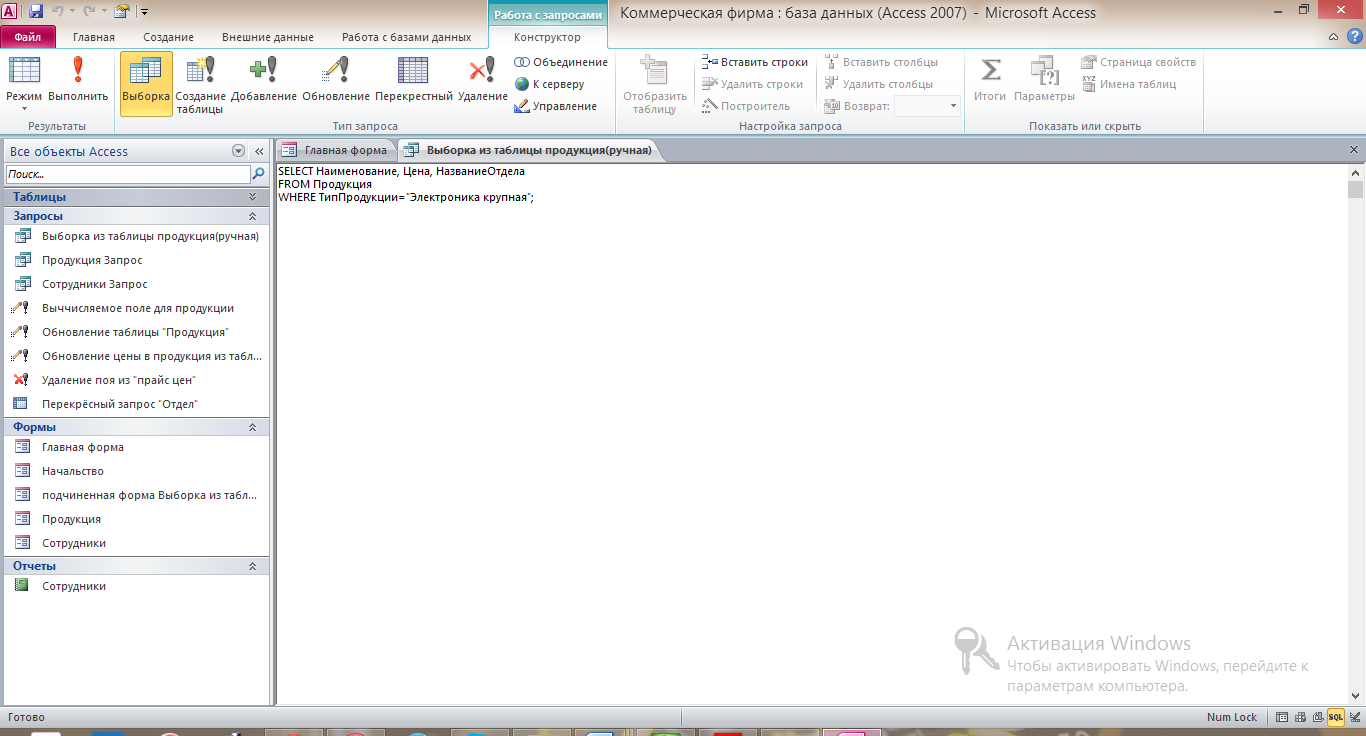Save using quick access Save icon
1366x736 pixels.
[x=36, y=11]
